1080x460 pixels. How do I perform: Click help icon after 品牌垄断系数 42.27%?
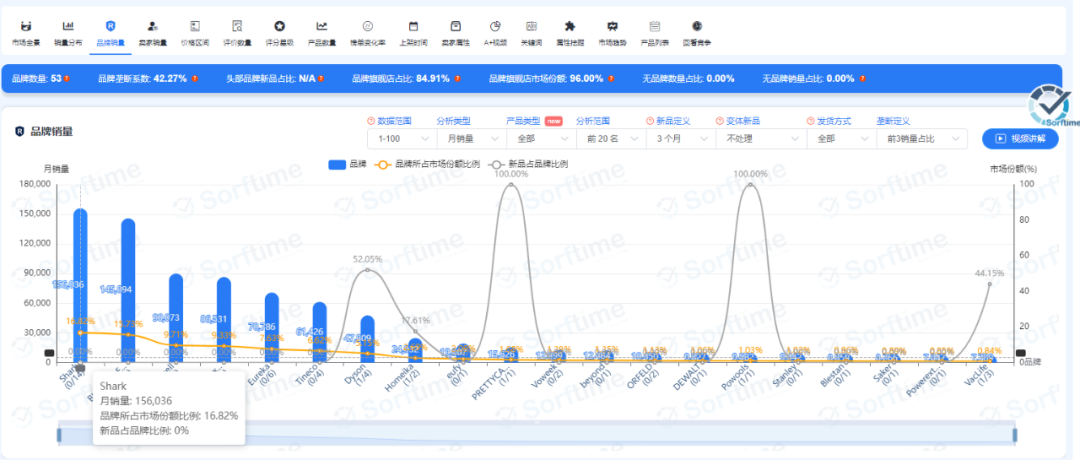195,79
